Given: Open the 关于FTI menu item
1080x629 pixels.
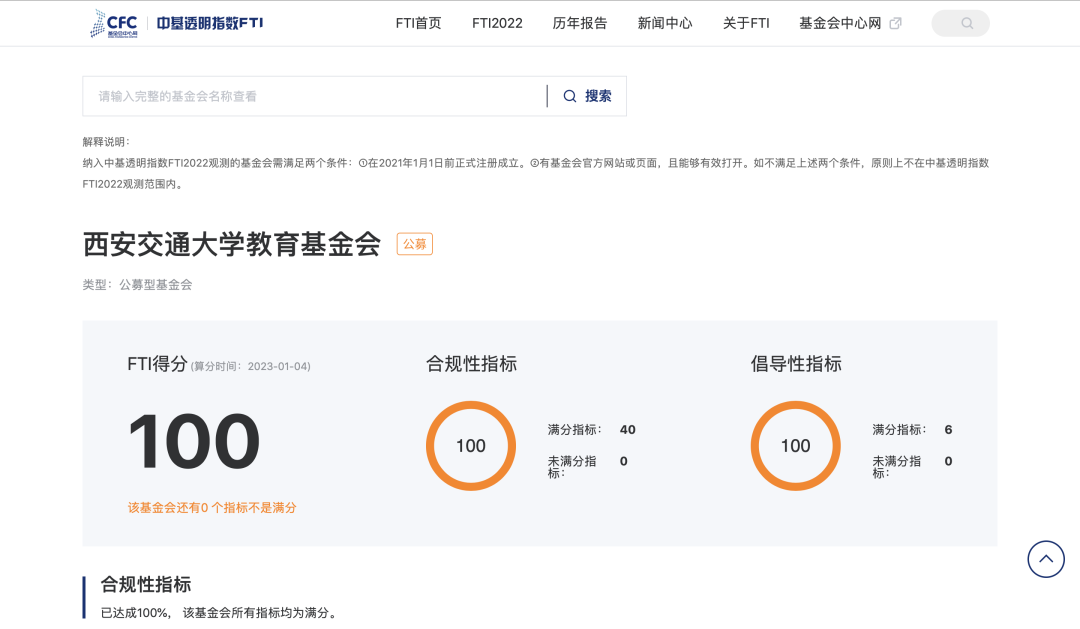Looking at the screenshot, I should (746, 23).
